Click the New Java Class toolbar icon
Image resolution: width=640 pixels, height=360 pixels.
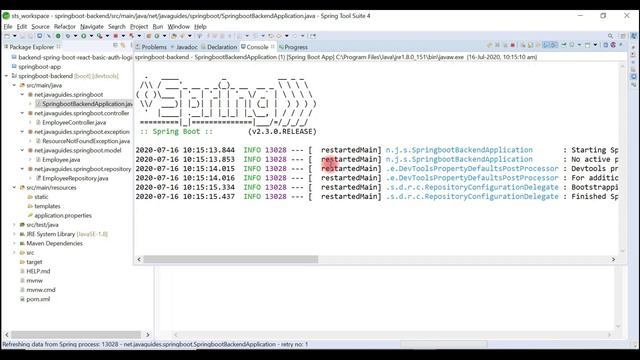(x=157, y=36)
